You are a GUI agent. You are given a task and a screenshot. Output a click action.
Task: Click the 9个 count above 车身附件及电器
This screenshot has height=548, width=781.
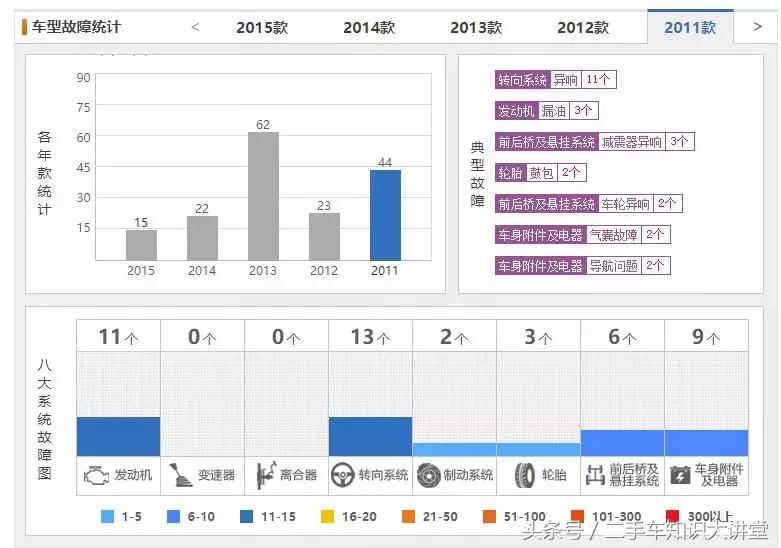click(x=706, y=337)
